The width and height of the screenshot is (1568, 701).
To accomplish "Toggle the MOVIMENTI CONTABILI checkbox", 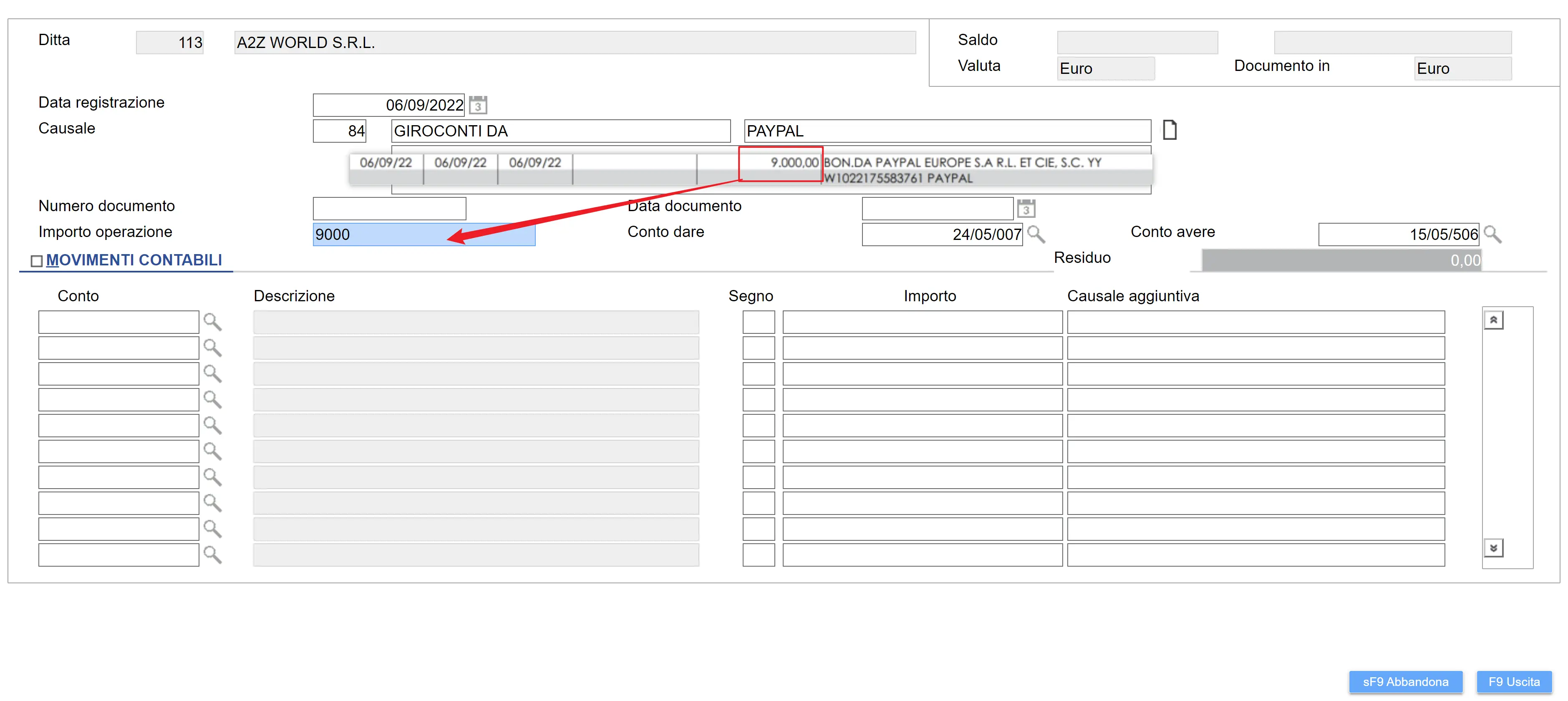I will (x=37, y=261).
